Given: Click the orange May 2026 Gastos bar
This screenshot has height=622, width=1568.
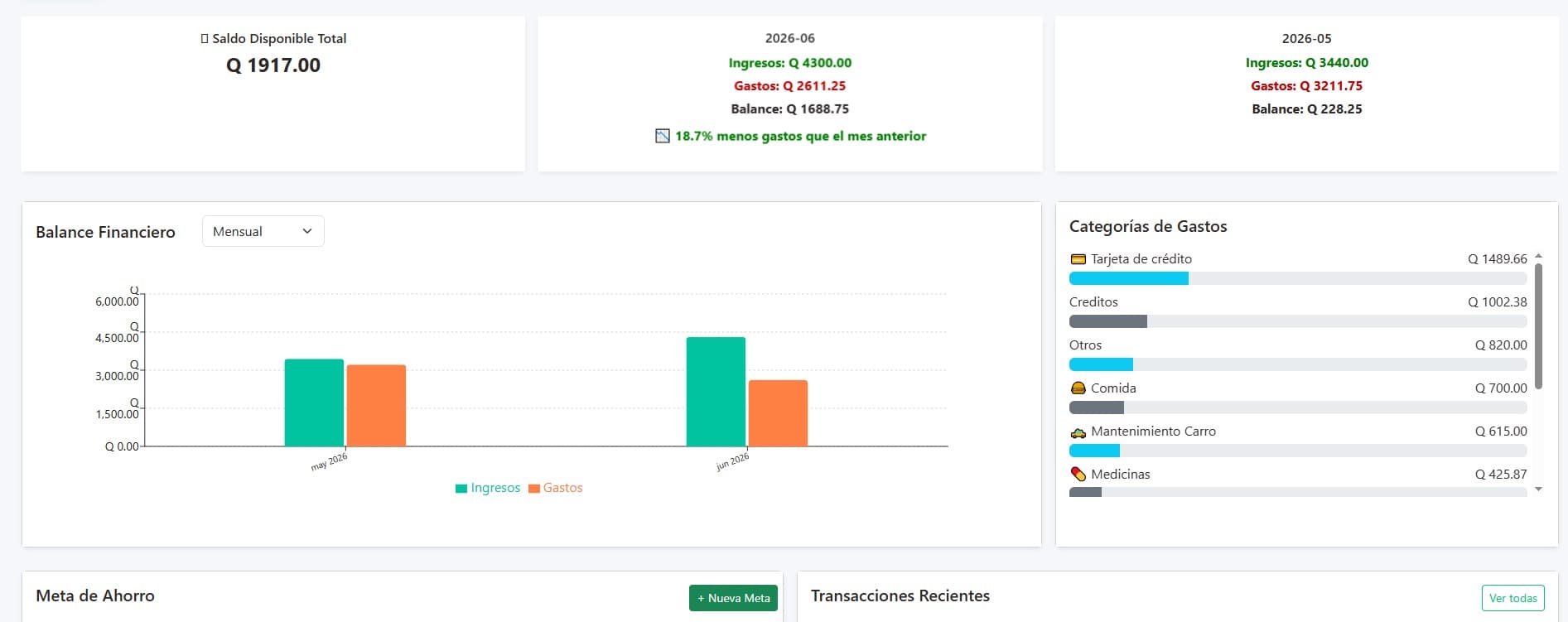Looking at the screenshot, I should pos(376,406).
